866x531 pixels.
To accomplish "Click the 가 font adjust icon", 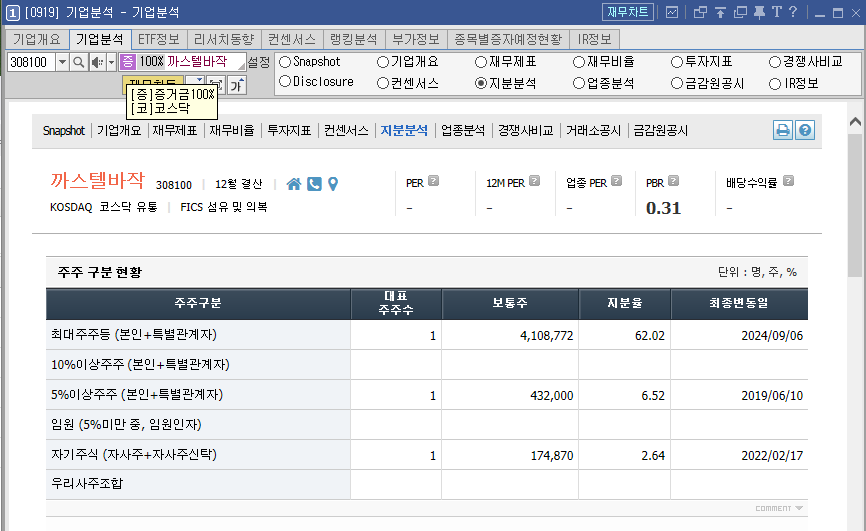I will click(x=237, y=85).
